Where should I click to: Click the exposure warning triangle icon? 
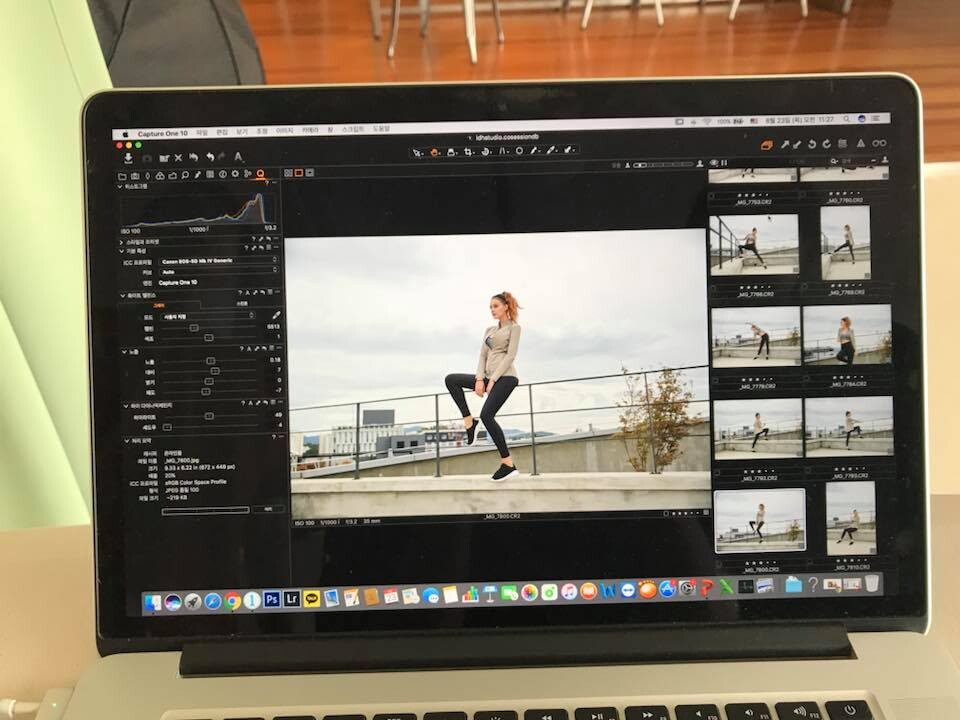pos(861,143)
